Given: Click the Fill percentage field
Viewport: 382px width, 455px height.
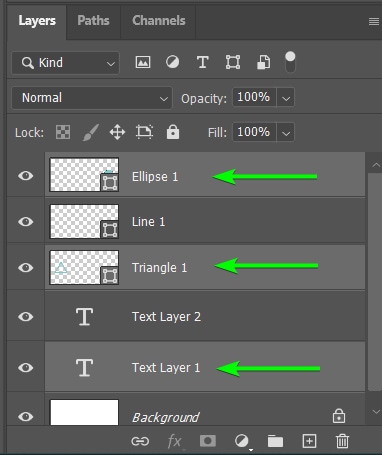Looking at the screenshot, I should point(254,132).
